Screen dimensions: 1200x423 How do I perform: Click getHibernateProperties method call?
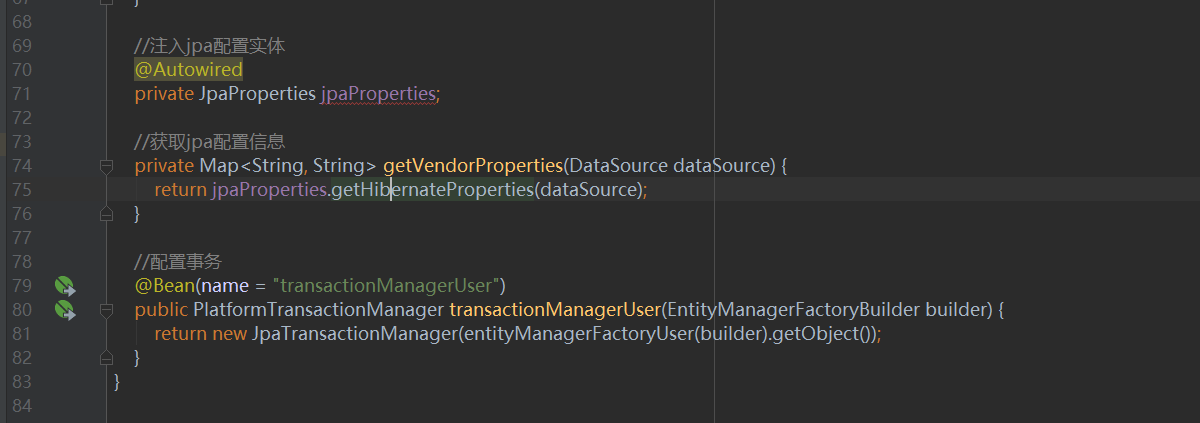pyautogui.click(x=432, y=190)
